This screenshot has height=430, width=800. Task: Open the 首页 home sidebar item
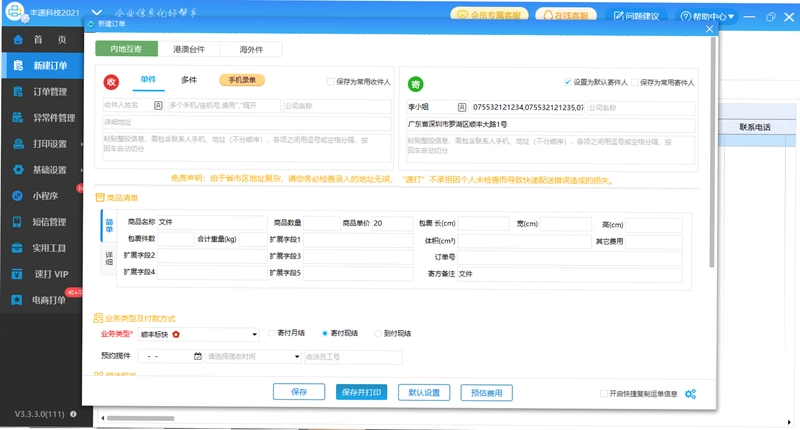[42, 39]
